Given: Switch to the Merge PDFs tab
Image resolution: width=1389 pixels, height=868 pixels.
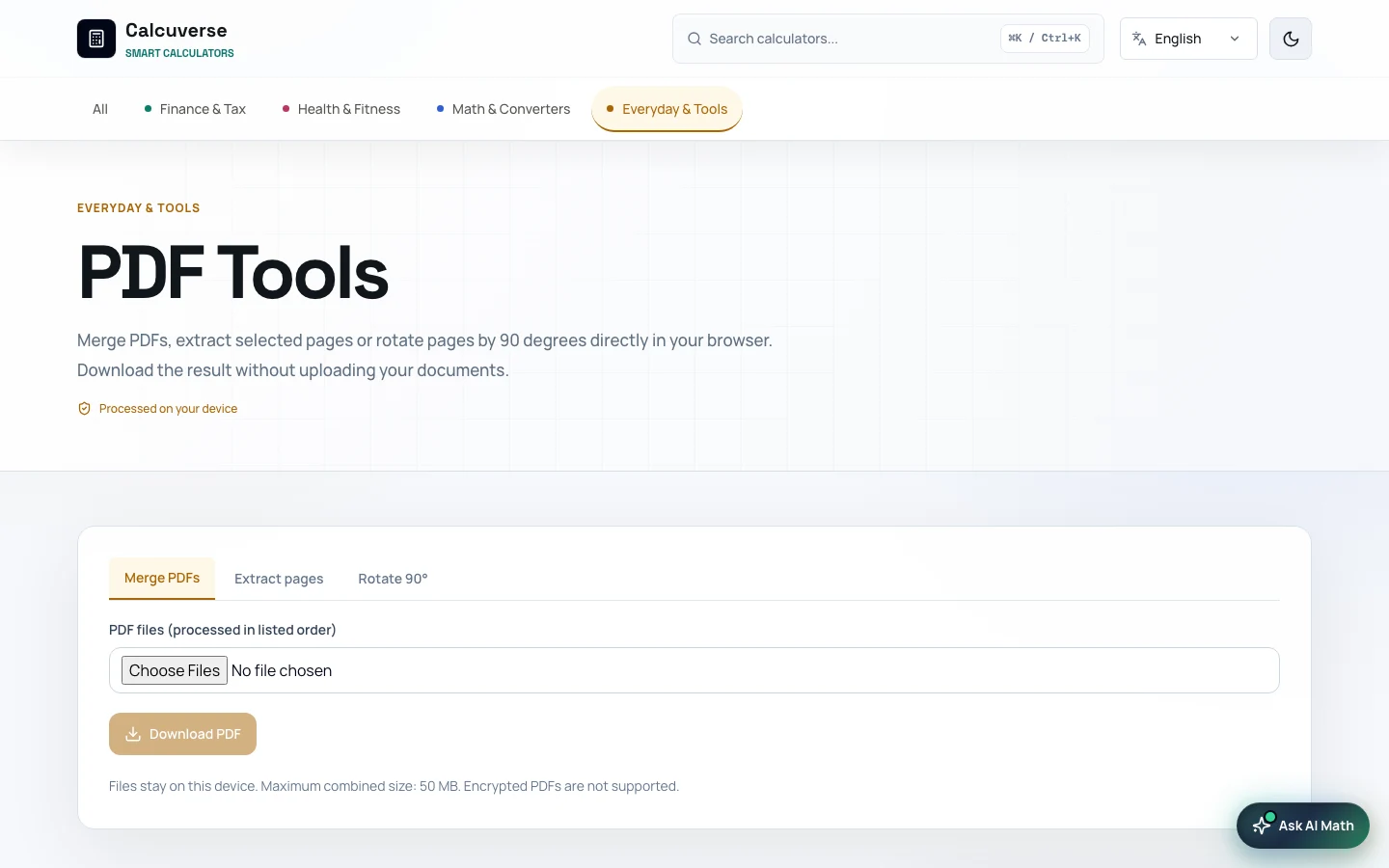Looking at the screenshot, I should pos(162,579).
